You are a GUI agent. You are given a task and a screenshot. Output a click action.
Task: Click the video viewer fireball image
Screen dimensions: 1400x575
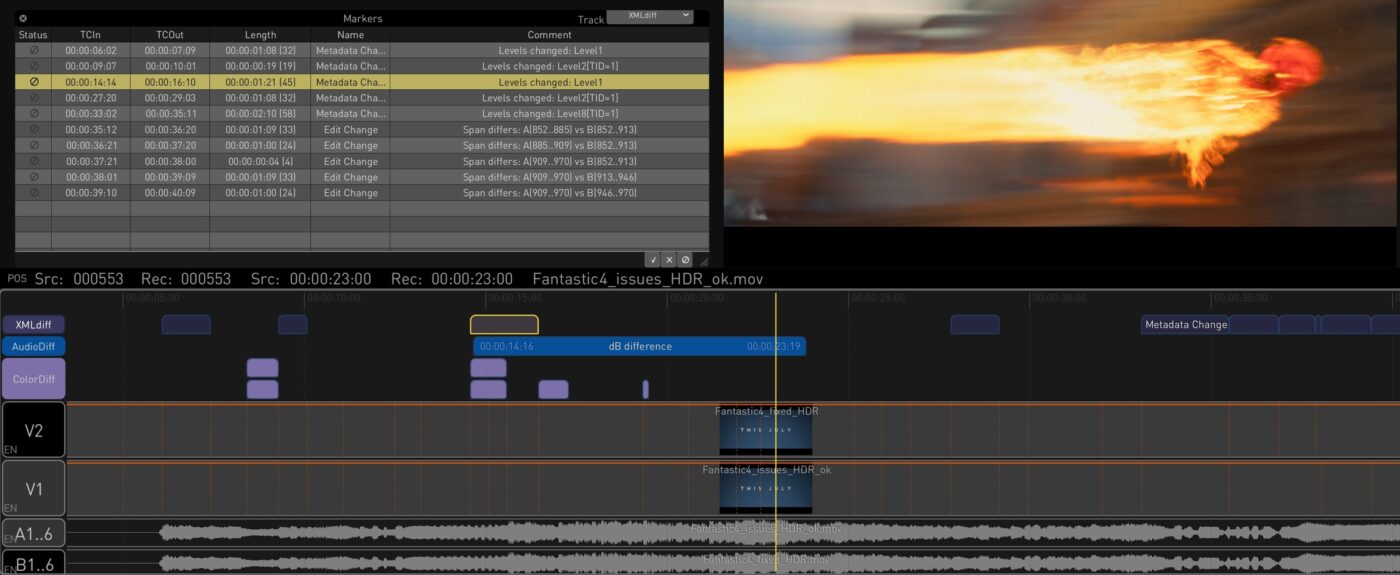point(1062,113)
